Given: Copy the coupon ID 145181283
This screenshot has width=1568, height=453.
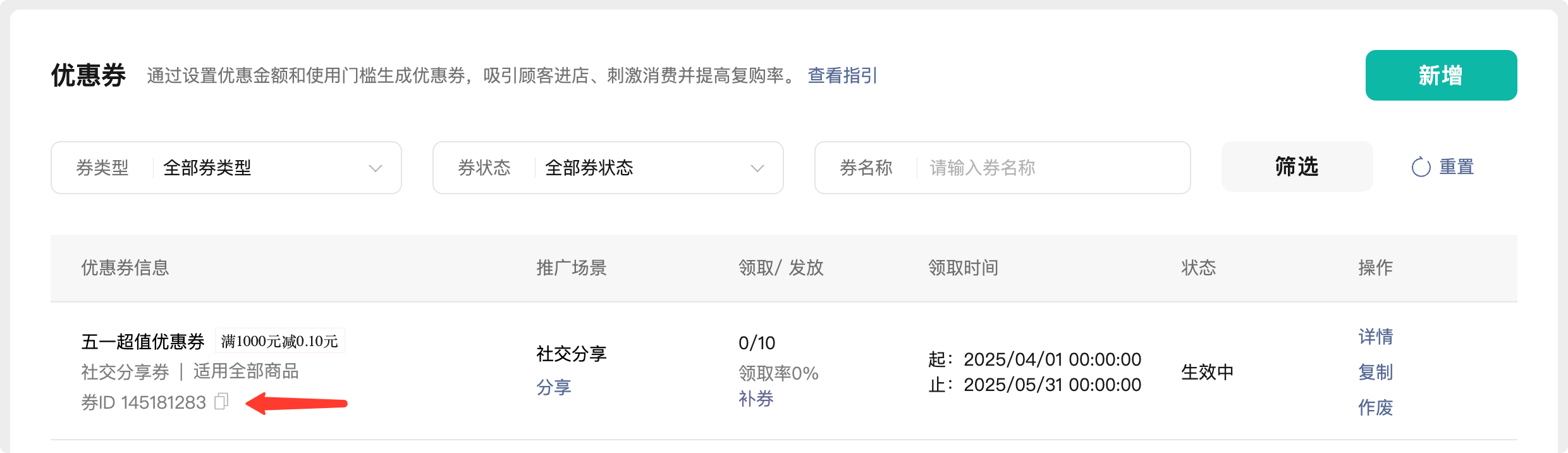Looking at the screenshot, I should coord(221,402).
